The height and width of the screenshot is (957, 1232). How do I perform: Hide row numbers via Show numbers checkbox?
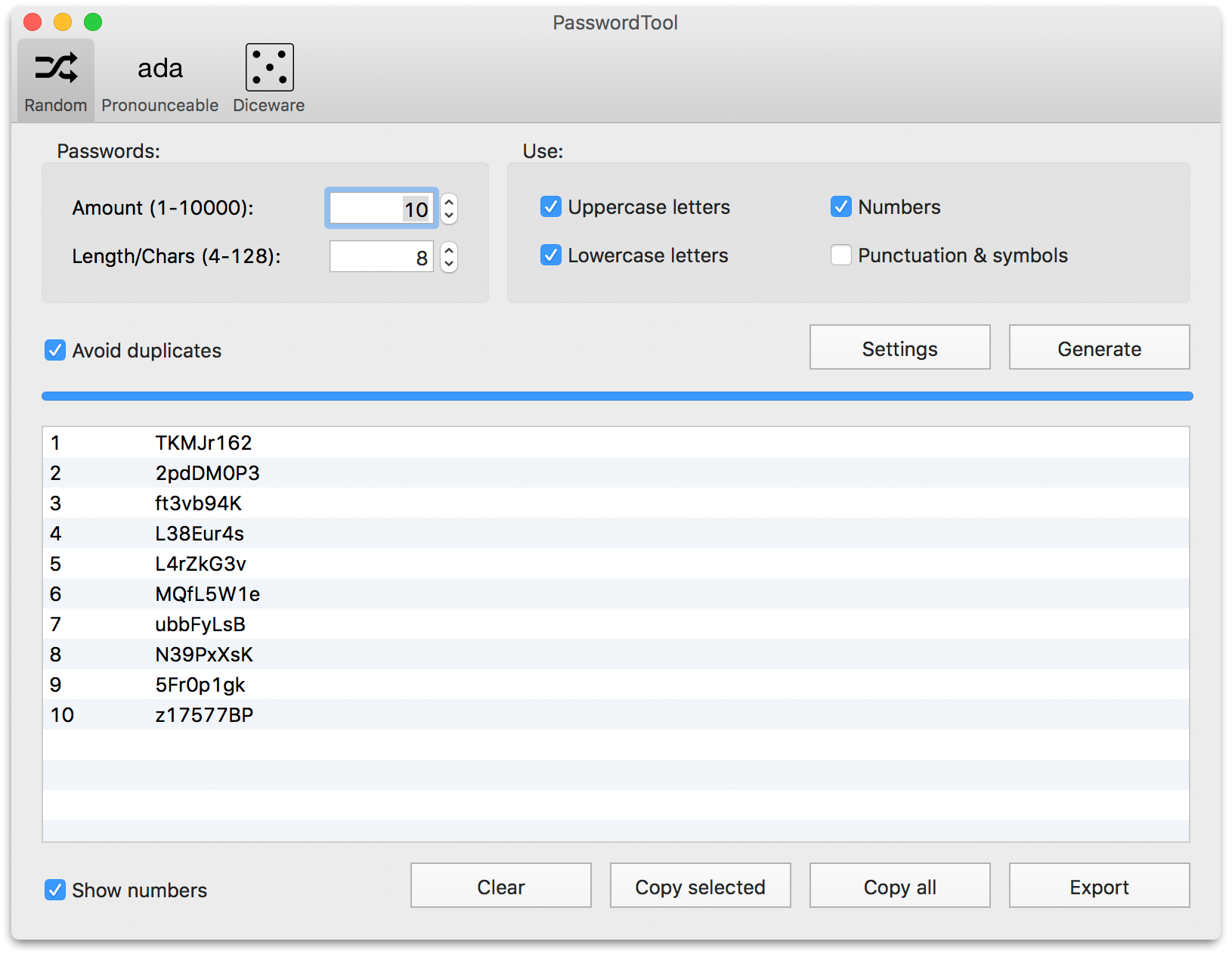[x=54, y=890]
